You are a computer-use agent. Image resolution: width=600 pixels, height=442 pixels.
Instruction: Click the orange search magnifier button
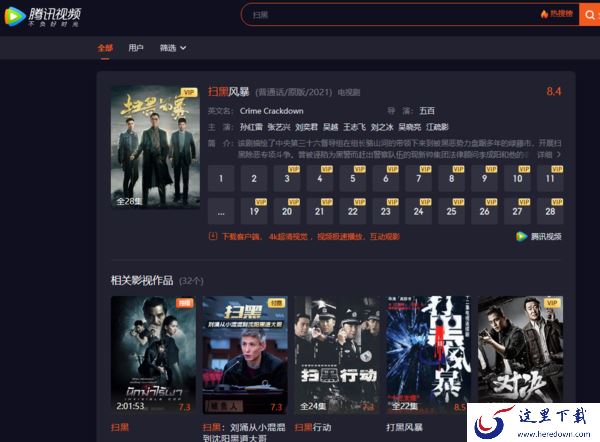point(590,15)
